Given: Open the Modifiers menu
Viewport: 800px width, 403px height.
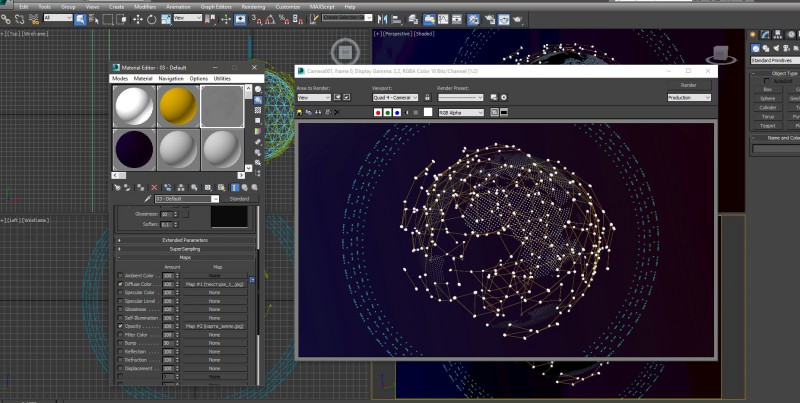Looking at the screenshot, I should click(x=145, y=7).
